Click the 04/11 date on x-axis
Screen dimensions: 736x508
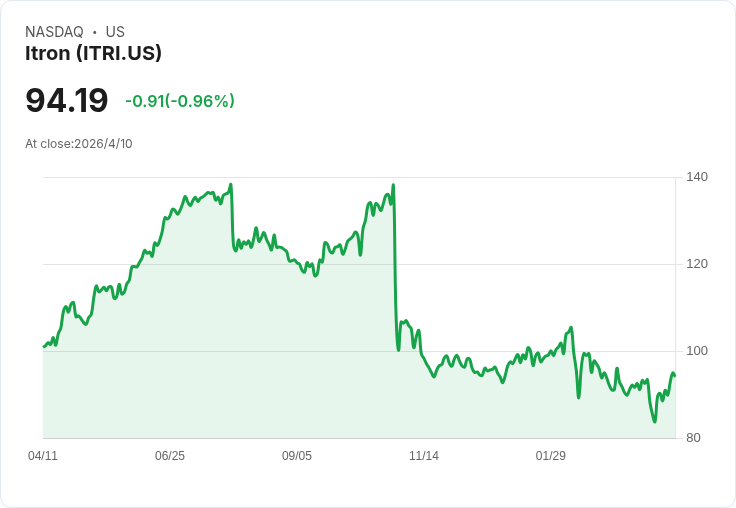(43, 456)
